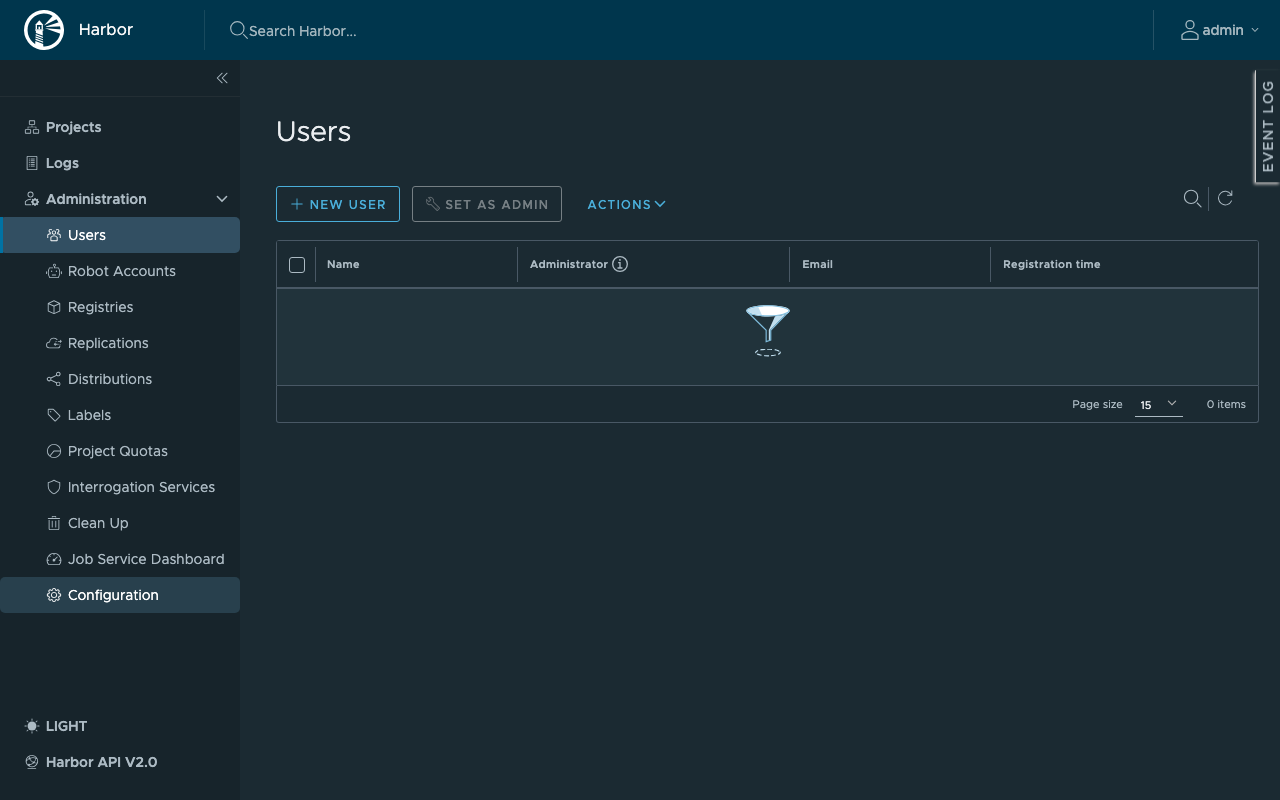Click the Job Service Dashboard icon

point(54,559)
